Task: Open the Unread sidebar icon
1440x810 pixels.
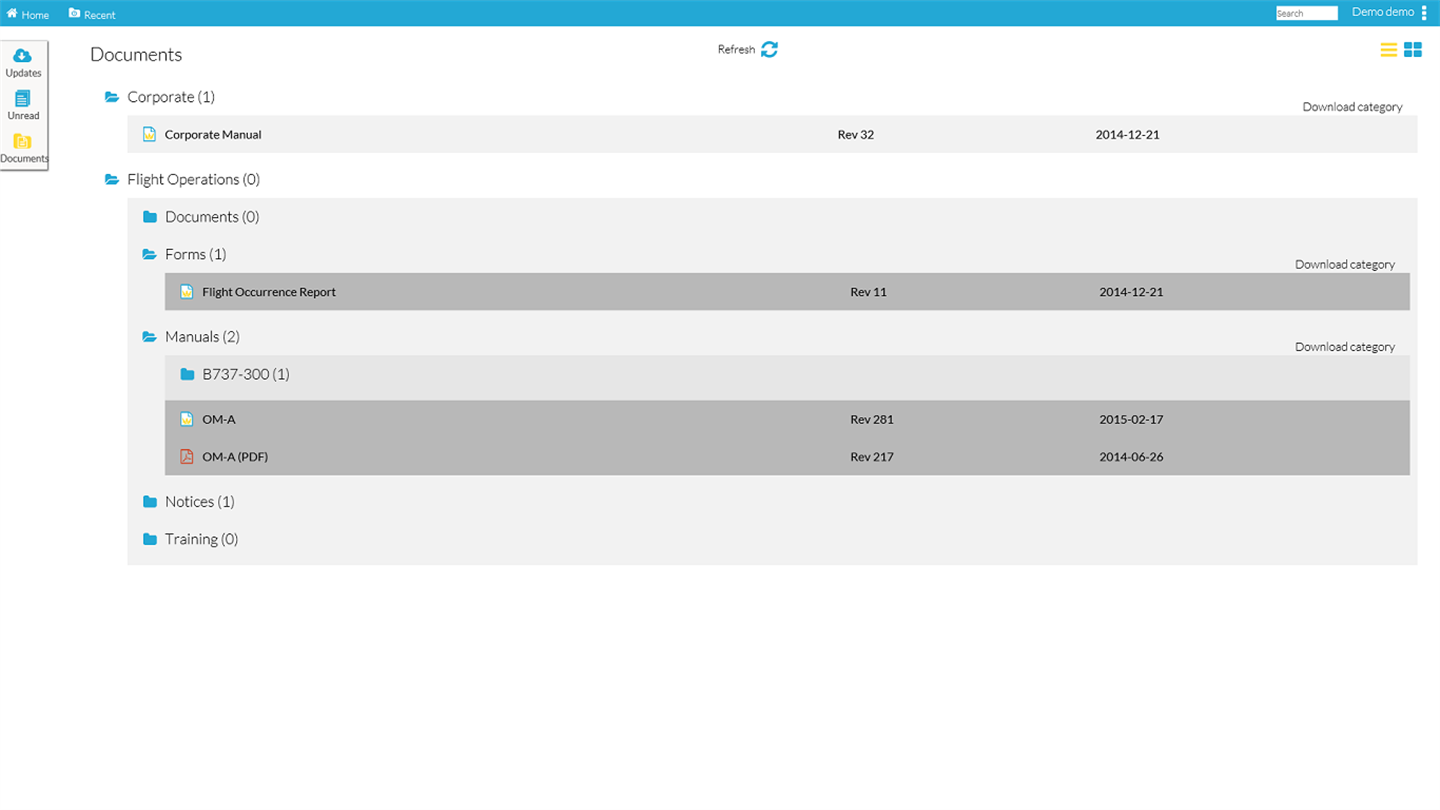Action: pos(23,98)
